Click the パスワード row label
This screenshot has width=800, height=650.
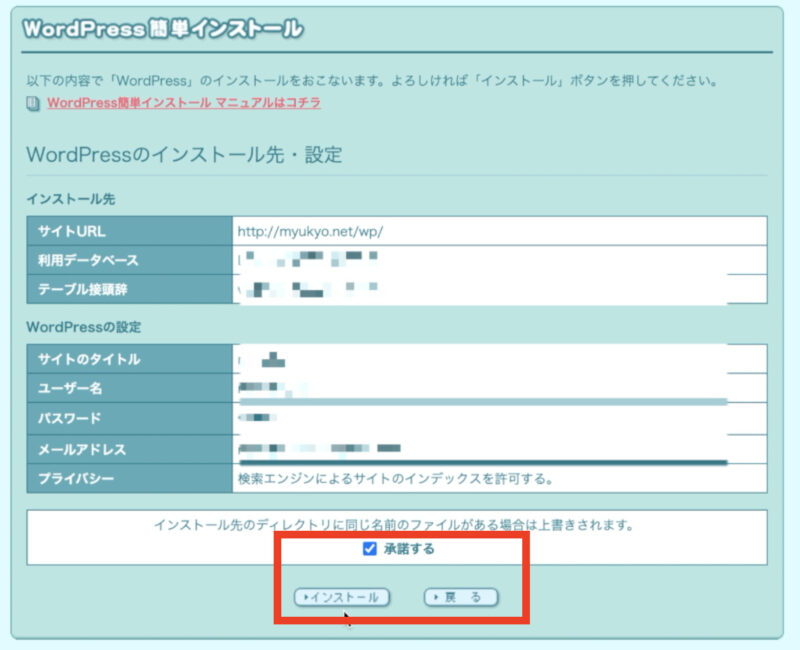pos(130,418)
